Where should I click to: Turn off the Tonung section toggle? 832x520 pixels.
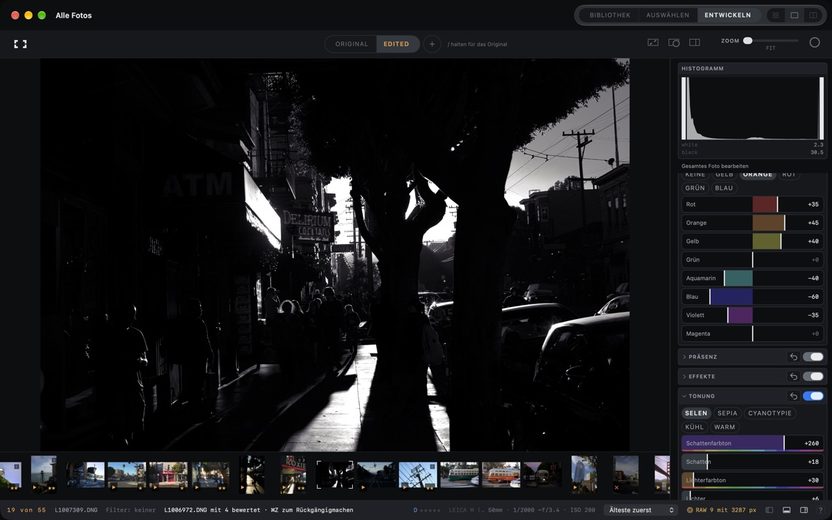(x=813, y=396)
